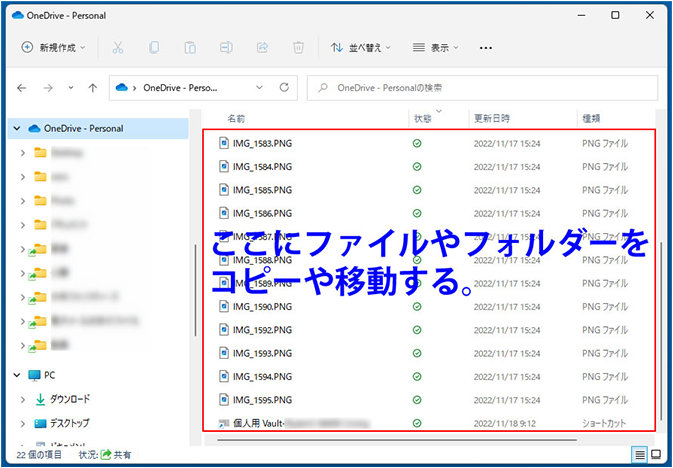The height and width of the screenshot is (468, 673).
Task: Collapse the OneDrive - Personal tree node
Action: (17, 128)
